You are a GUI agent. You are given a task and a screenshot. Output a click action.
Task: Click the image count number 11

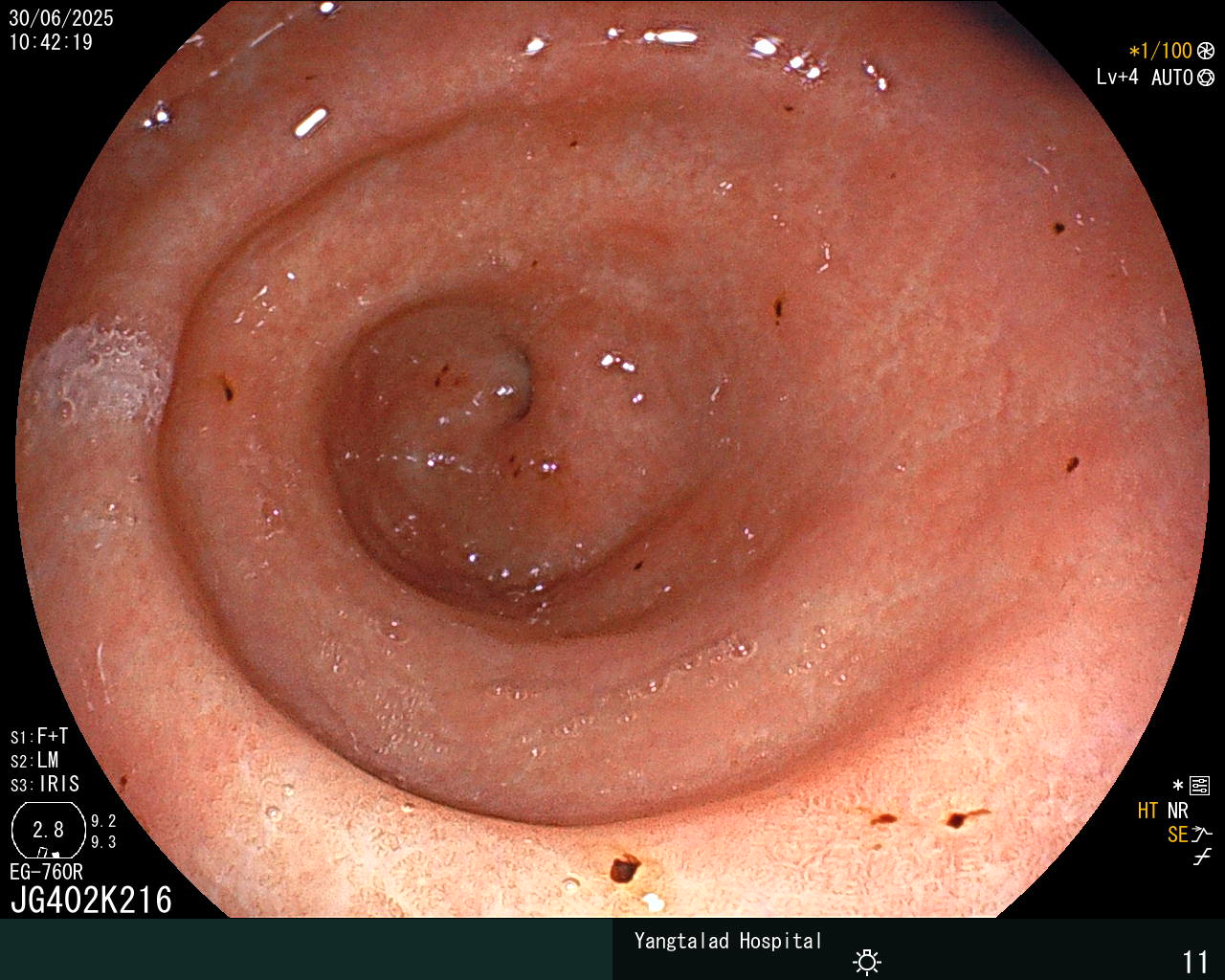pyautogui.click(x=1196, y=962)
